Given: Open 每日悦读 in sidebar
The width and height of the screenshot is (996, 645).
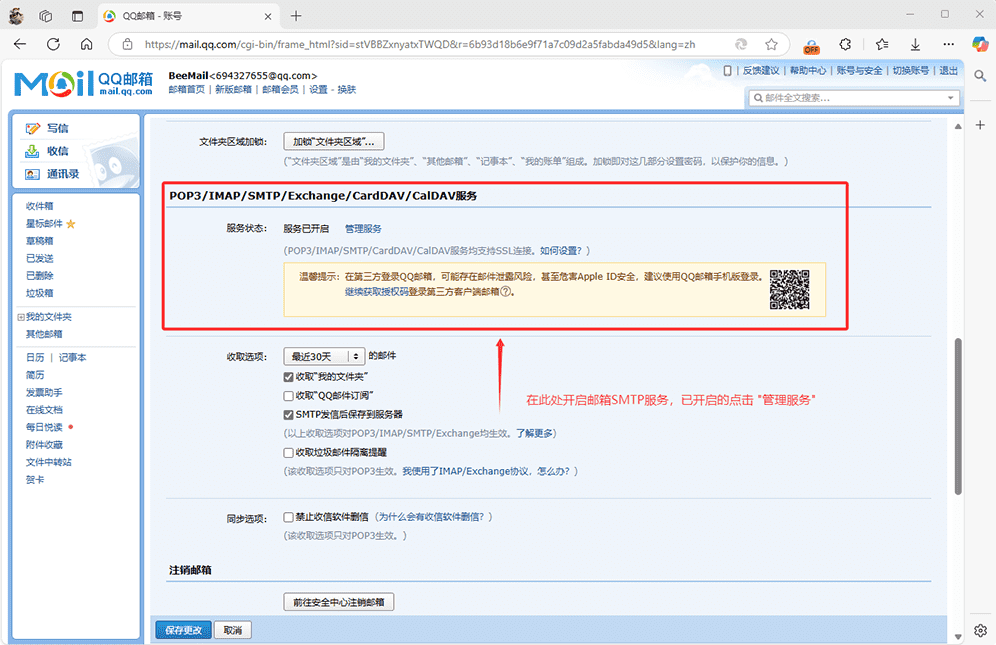Looking at the screenshot, I should click(x=44, y=427).
